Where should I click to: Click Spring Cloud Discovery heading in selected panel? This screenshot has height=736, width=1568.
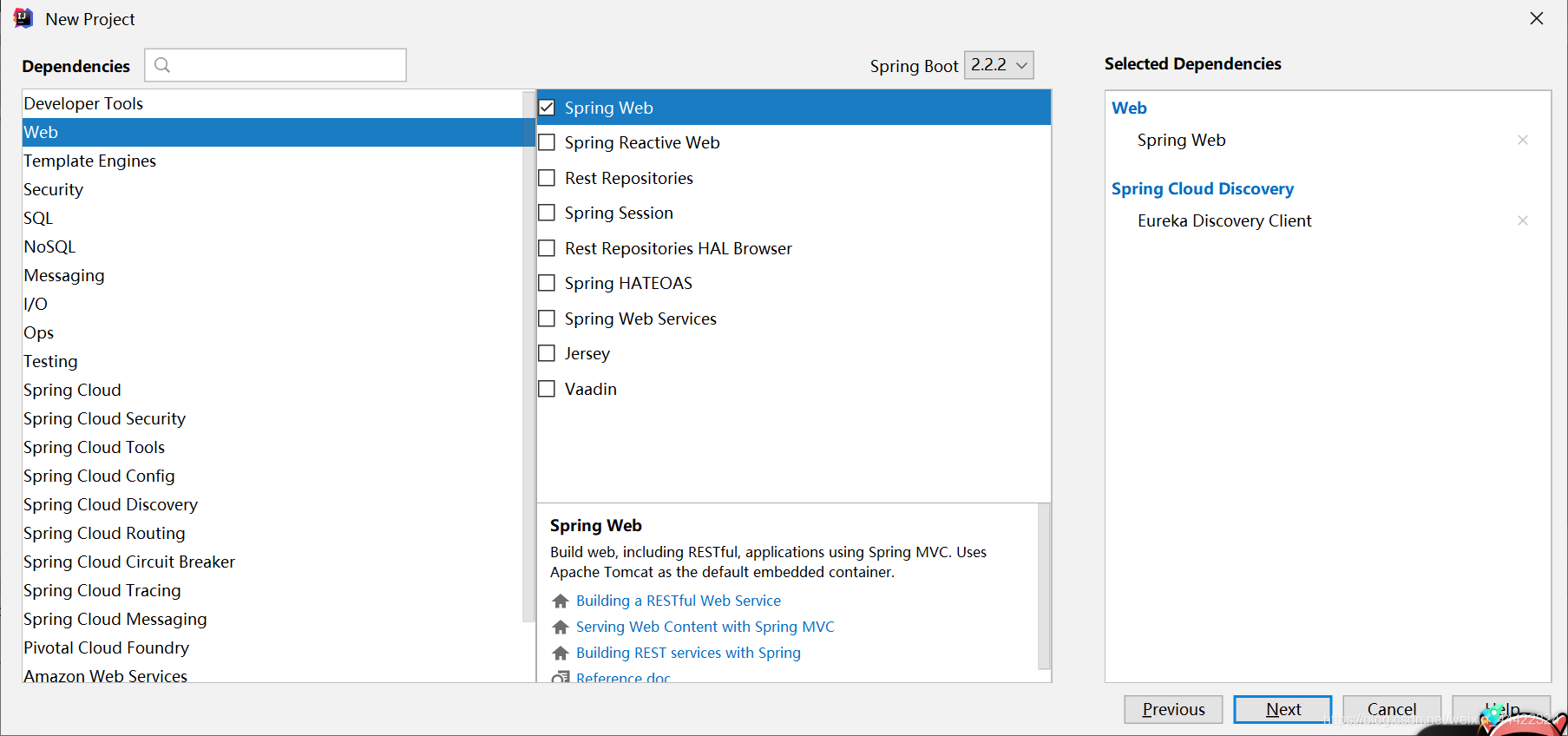click(x=1202, y=188)
